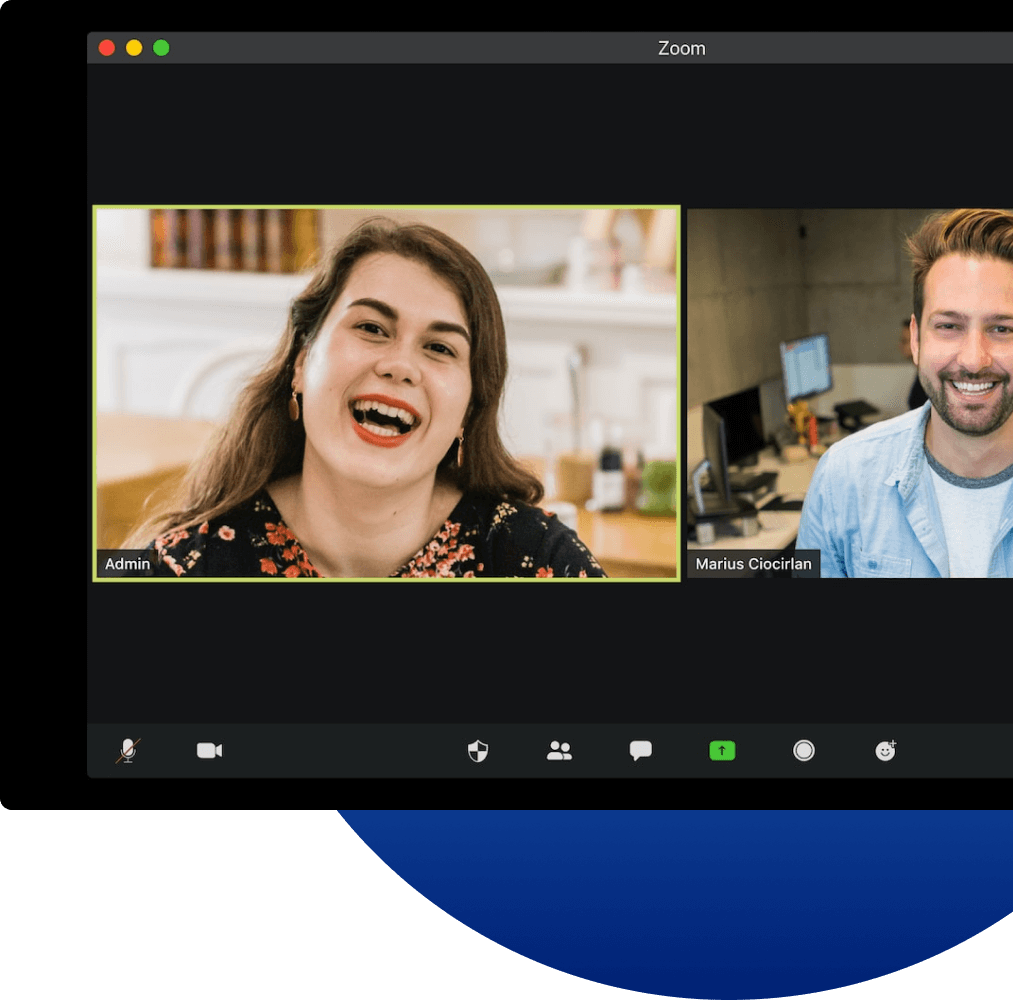
Task: Stop video with the camera icon
Action: [x=209, y=751]
